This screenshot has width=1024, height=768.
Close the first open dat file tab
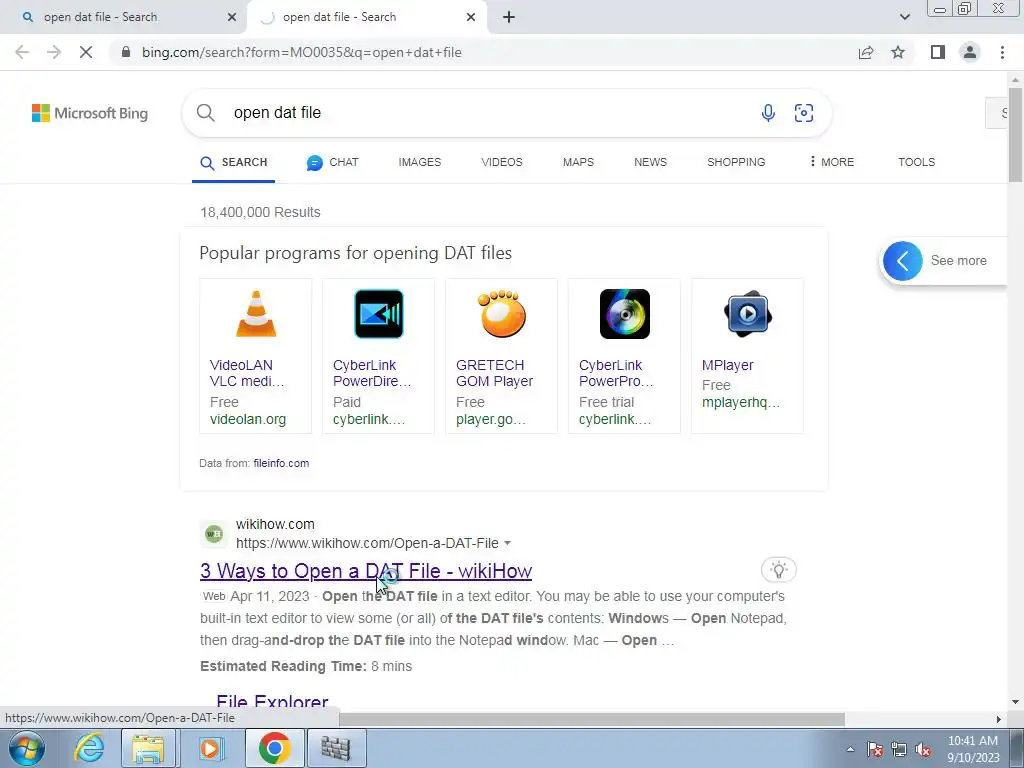232,17
